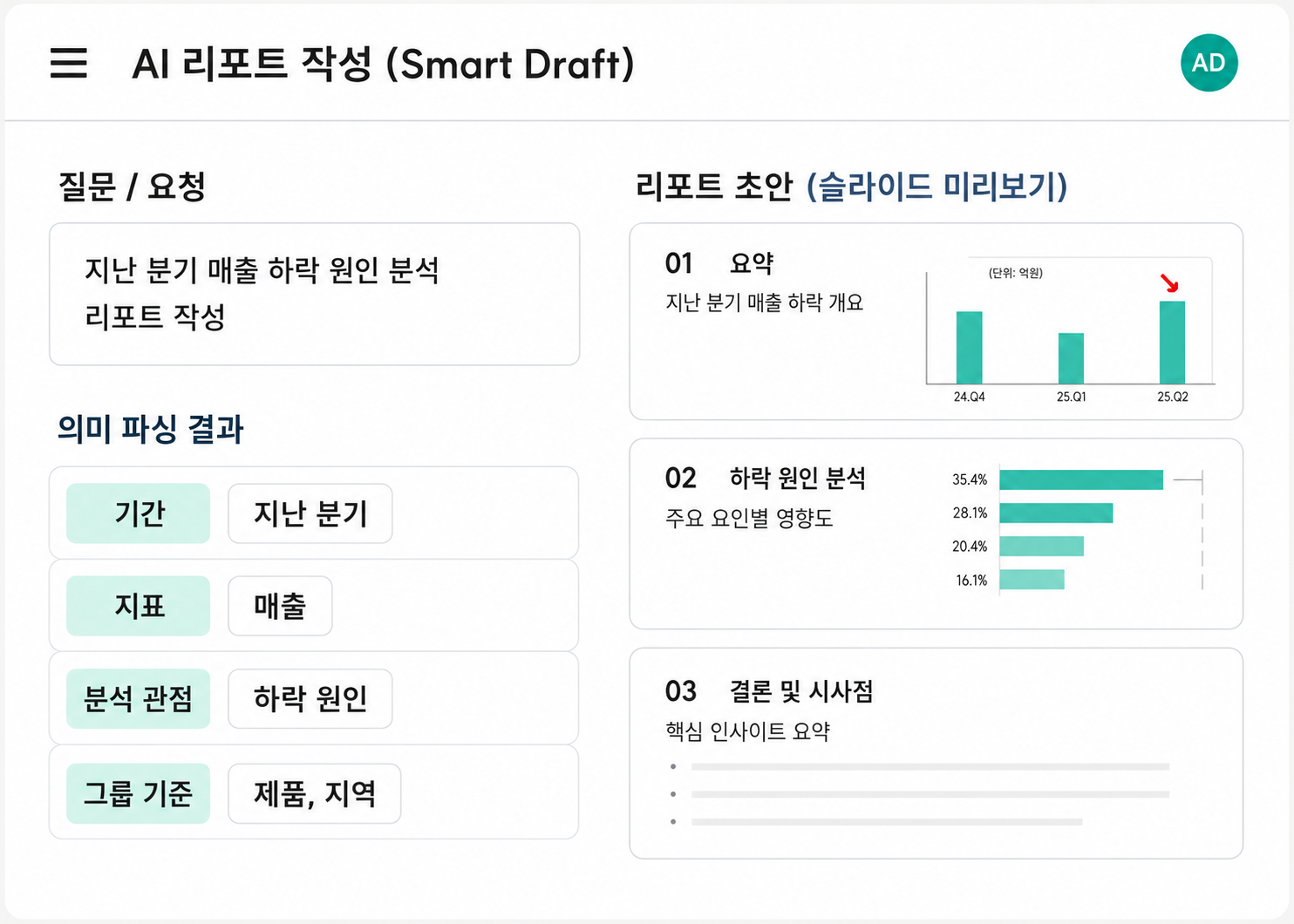The width and height of the screenshot is (1294, 924).
Task: Click the red downward arrow on chart
Action: [1169, 283]
